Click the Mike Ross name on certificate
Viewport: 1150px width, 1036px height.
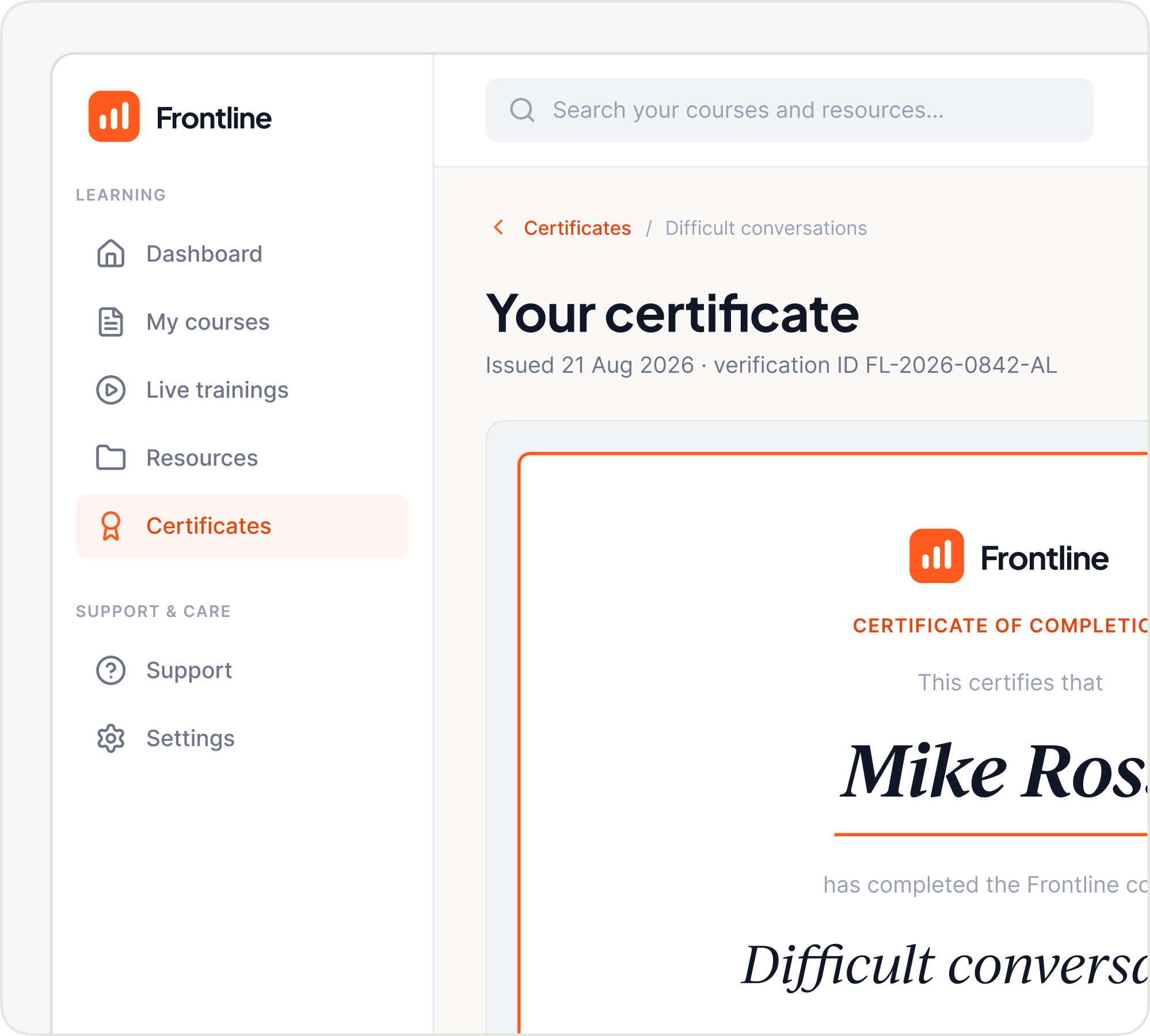(994, 771)
